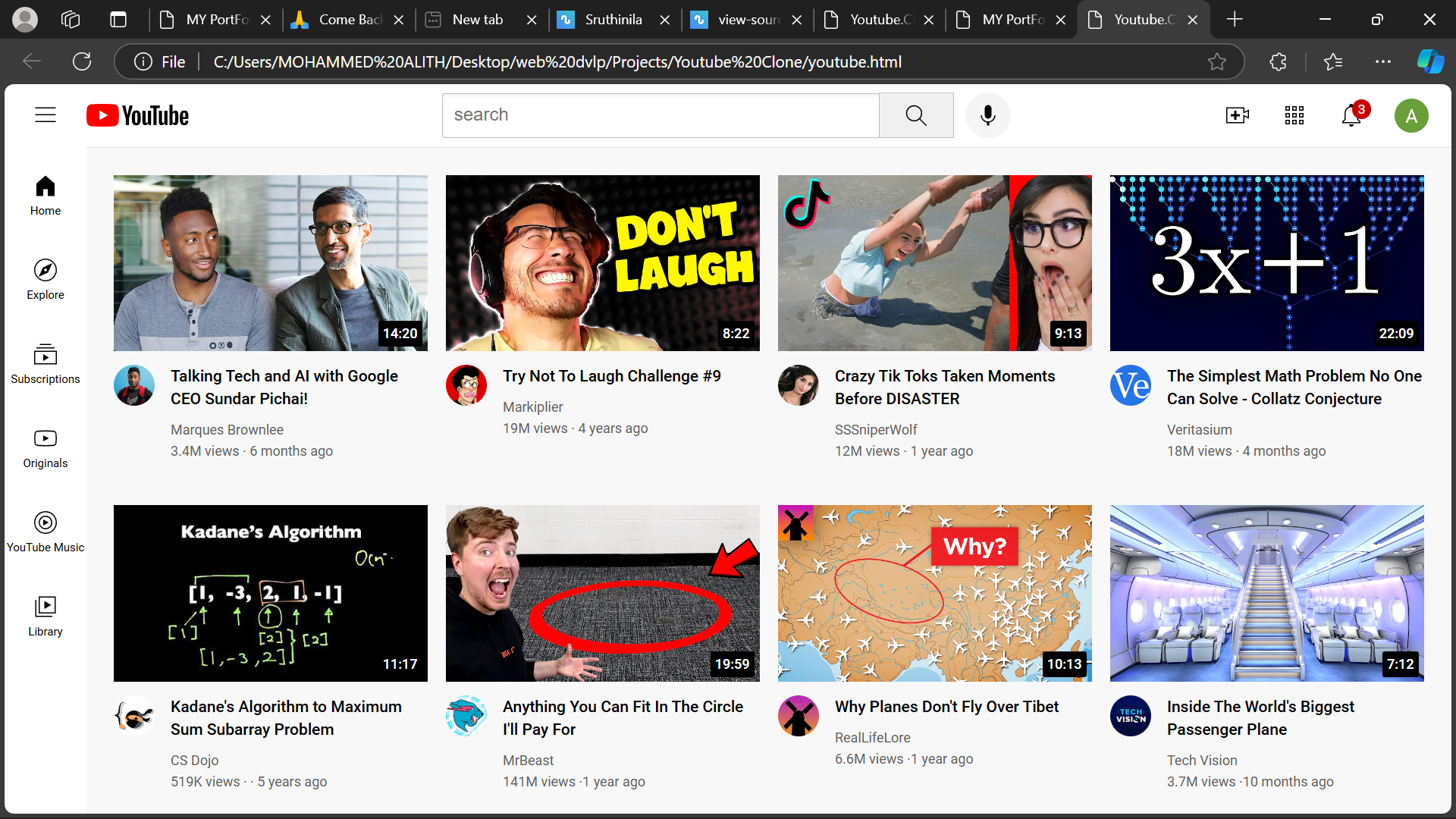Open notifications bell icon

point(1352,115)
